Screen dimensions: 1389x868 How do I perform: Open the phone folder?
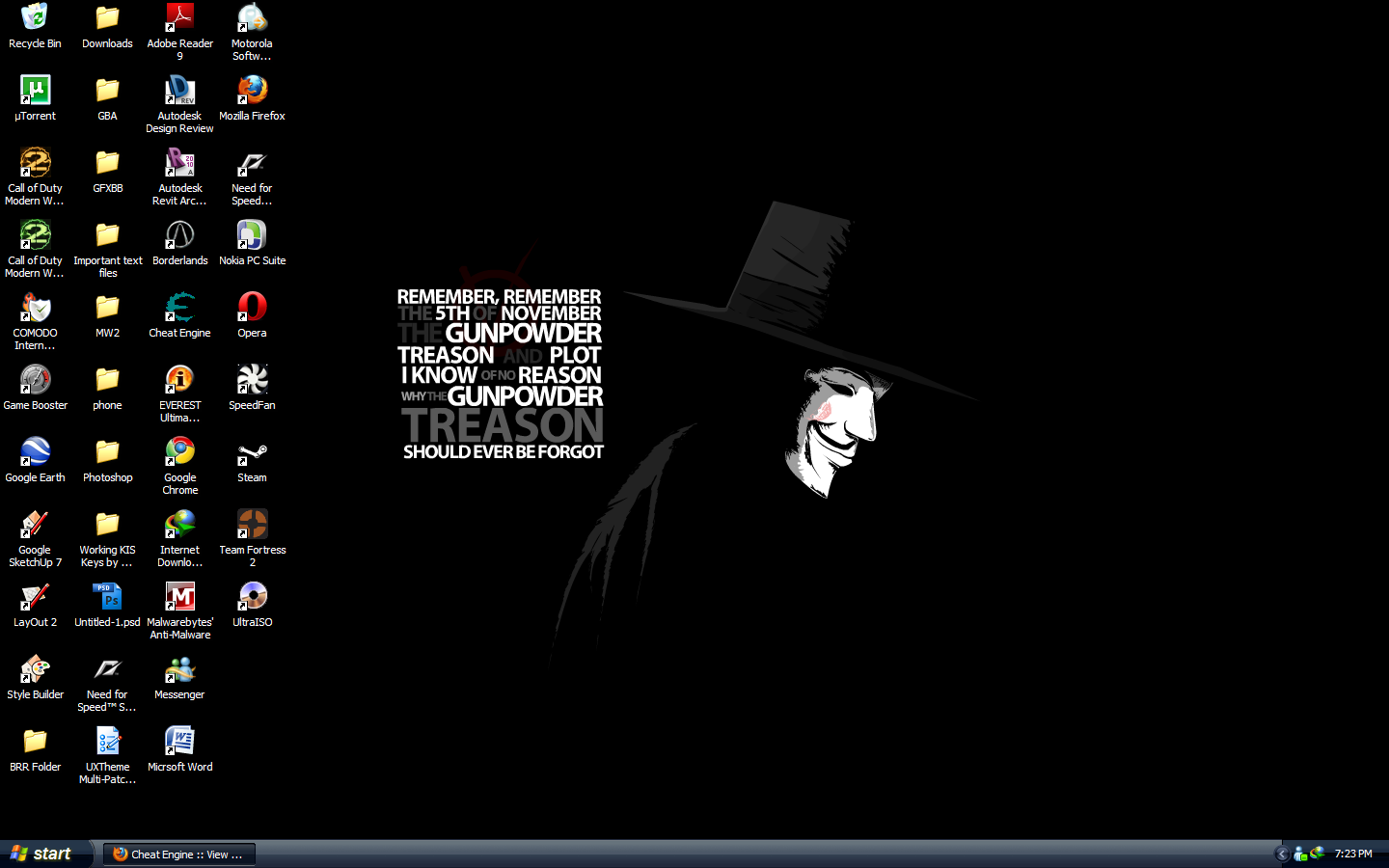click(107, 388)
